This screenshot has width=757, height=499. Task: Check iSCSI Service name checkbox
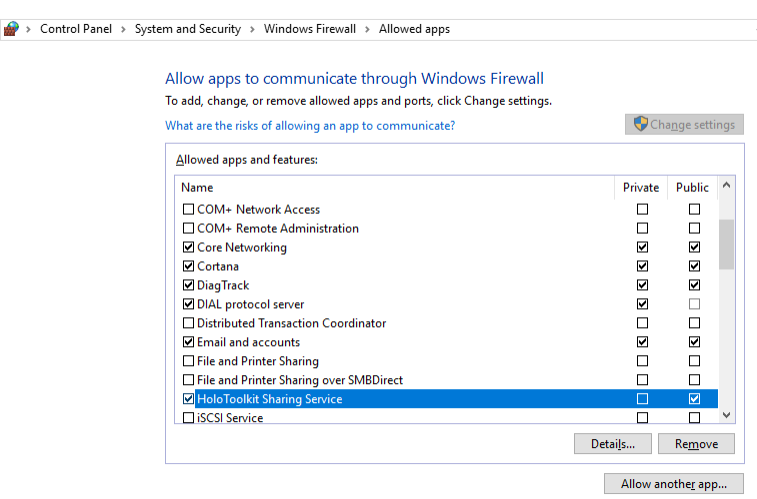(x=188, y=417)
